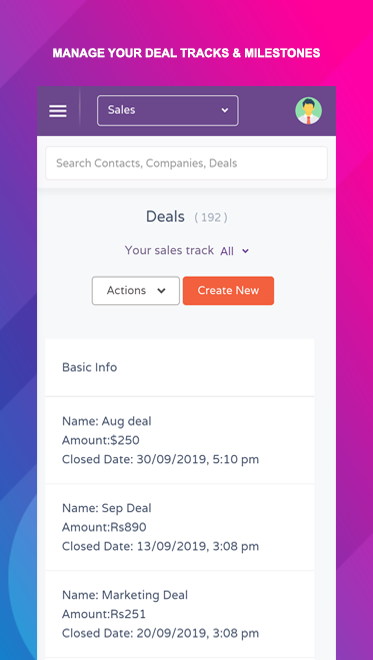Open the Actions dropdown

(x=136, y=290)
